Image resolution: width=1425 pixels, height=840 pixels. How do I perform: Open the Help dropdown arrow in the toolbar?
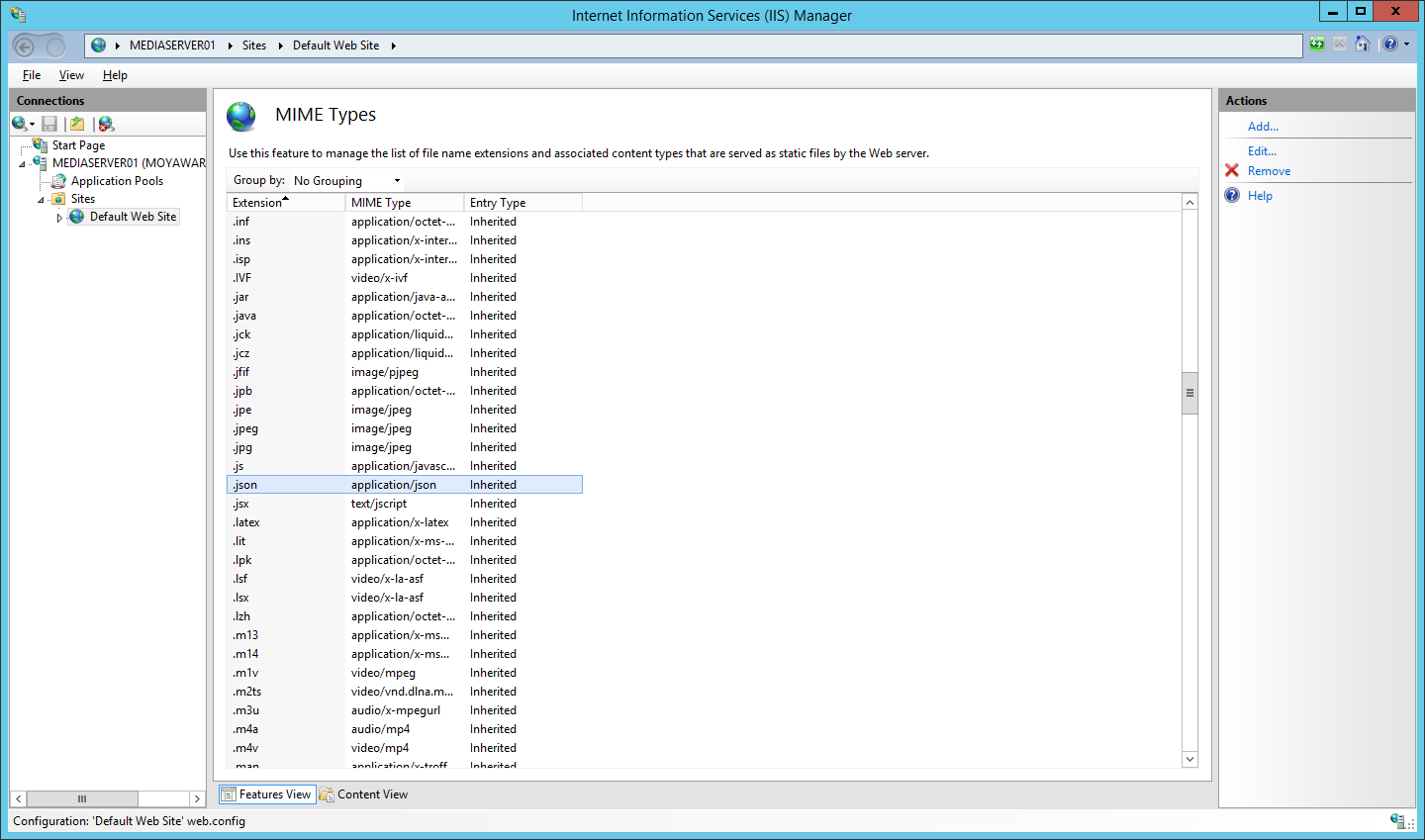coord(1407,45)
